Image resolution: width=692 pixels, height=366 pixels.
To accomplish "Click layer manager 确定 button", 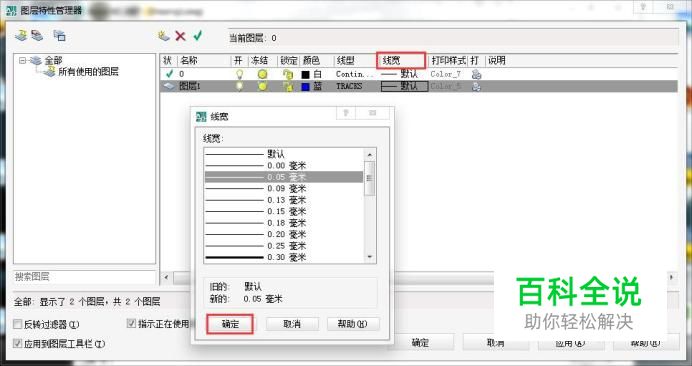I will 421,343.
